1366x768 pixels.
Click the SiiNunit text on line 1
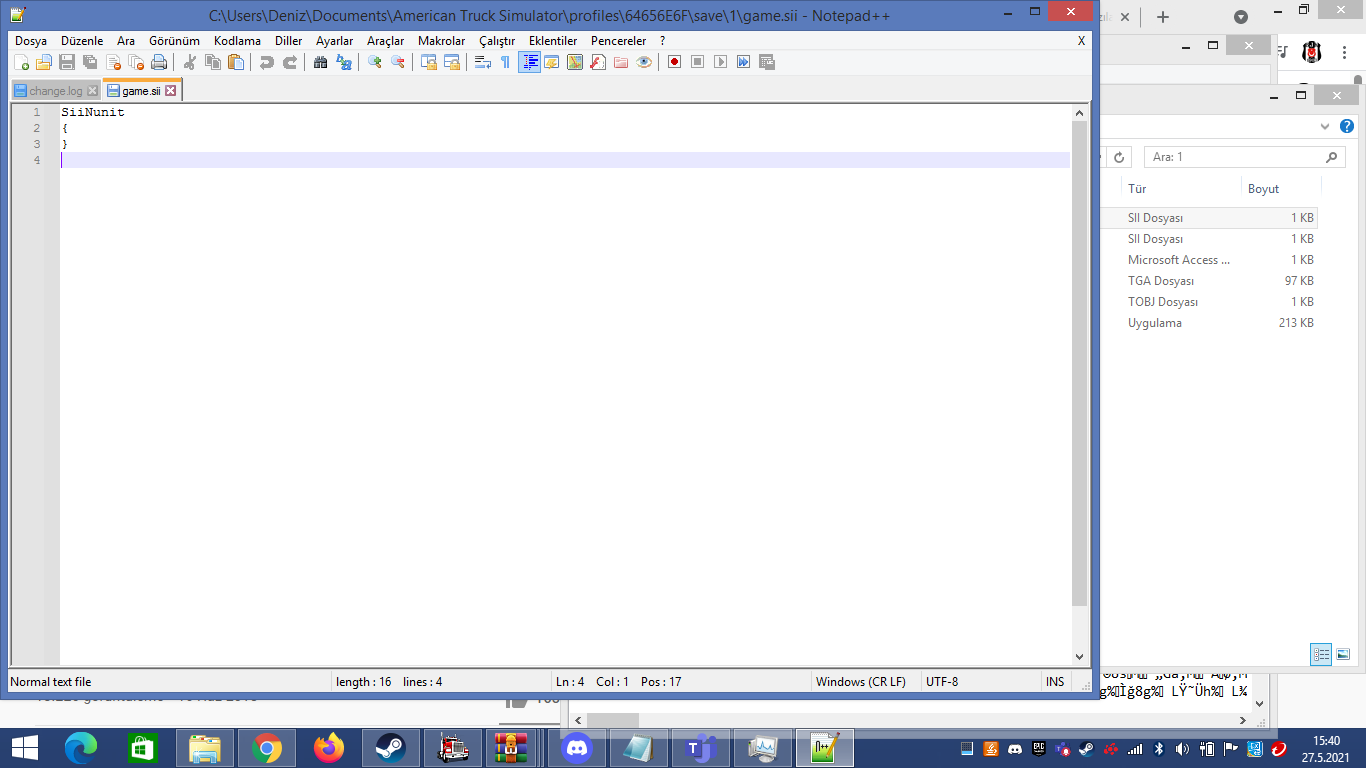click(93, 112)
